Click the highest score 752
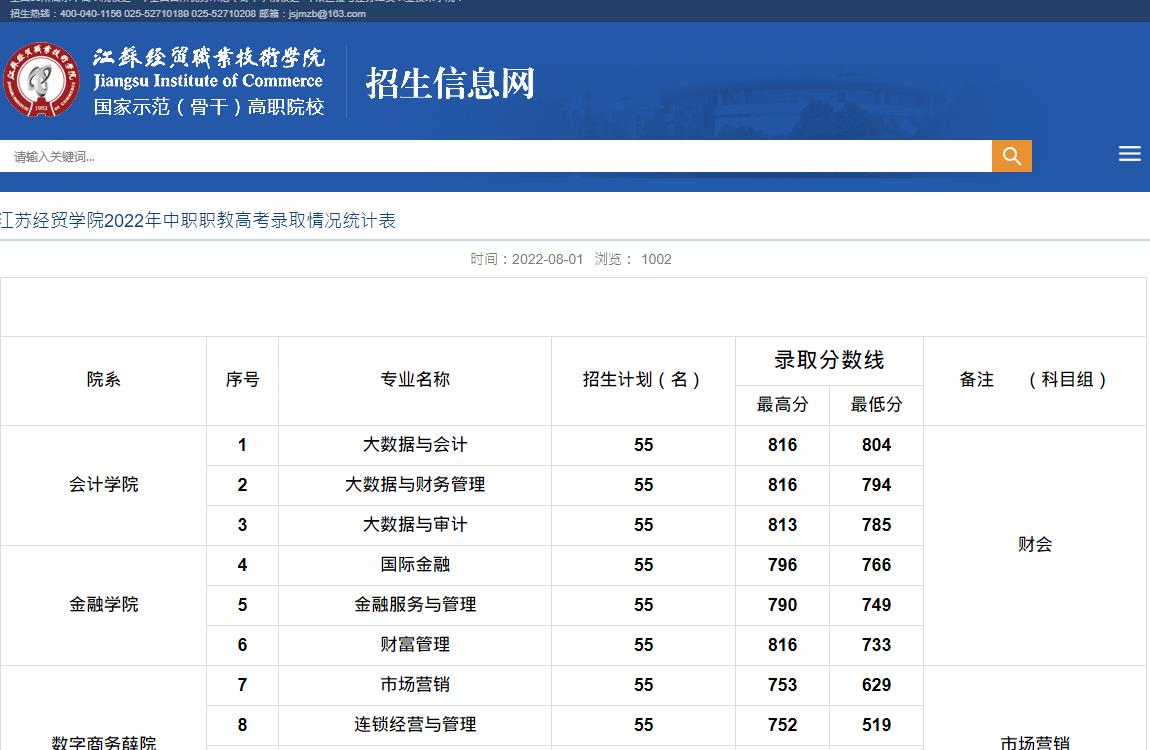Screen dimensions: 1150x750 click(783, 724)
